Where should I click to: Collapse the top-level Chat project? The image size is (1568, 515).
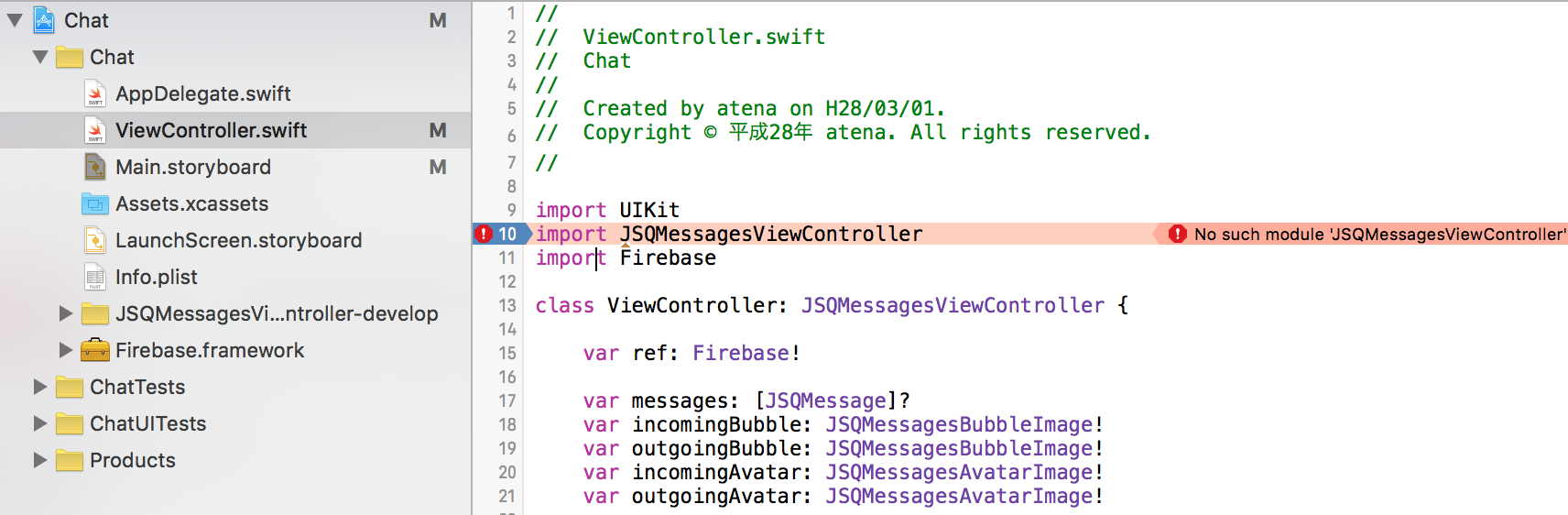[x=15, y=20]
